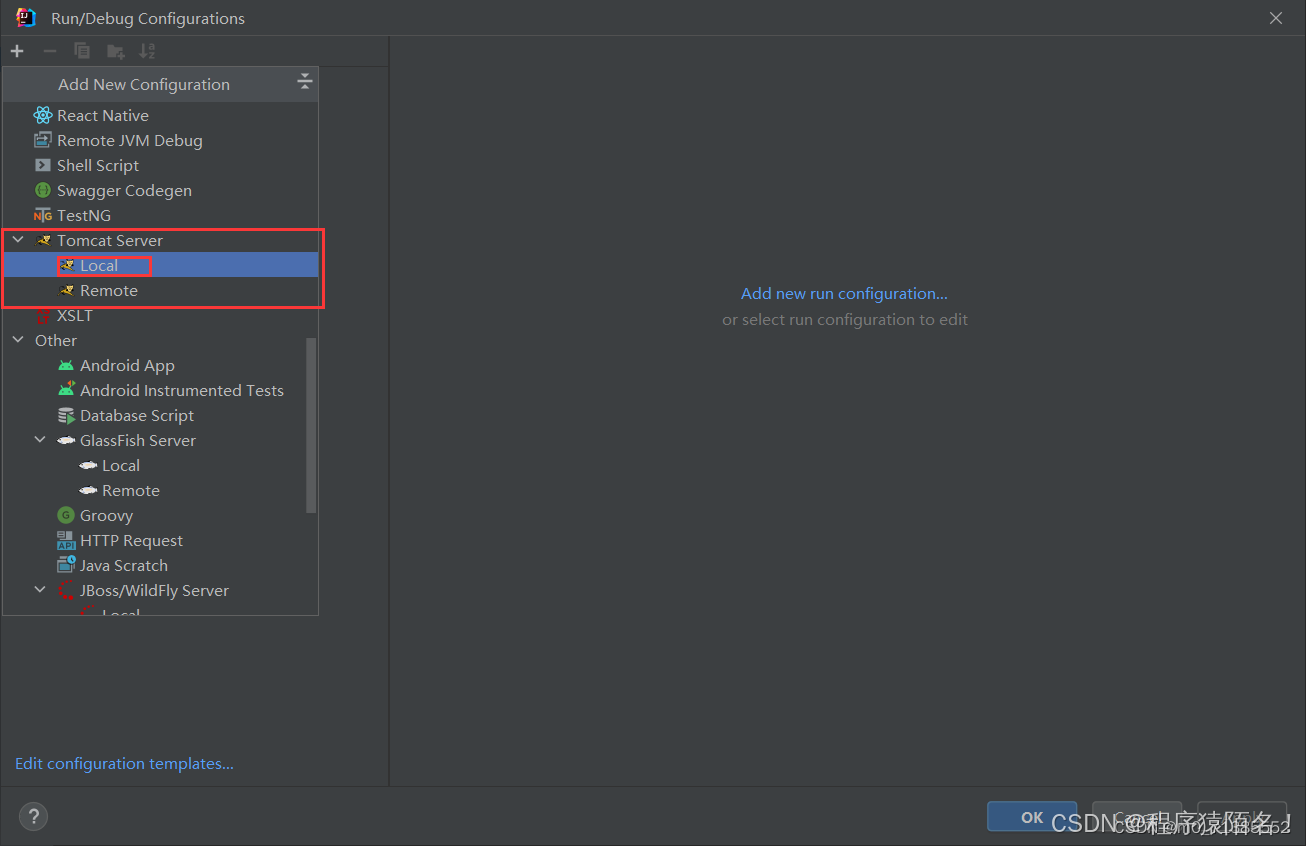Select Tomcat Server Remote
The height and width of the screenshot is (846, 1306).
[x=160, y=290]
